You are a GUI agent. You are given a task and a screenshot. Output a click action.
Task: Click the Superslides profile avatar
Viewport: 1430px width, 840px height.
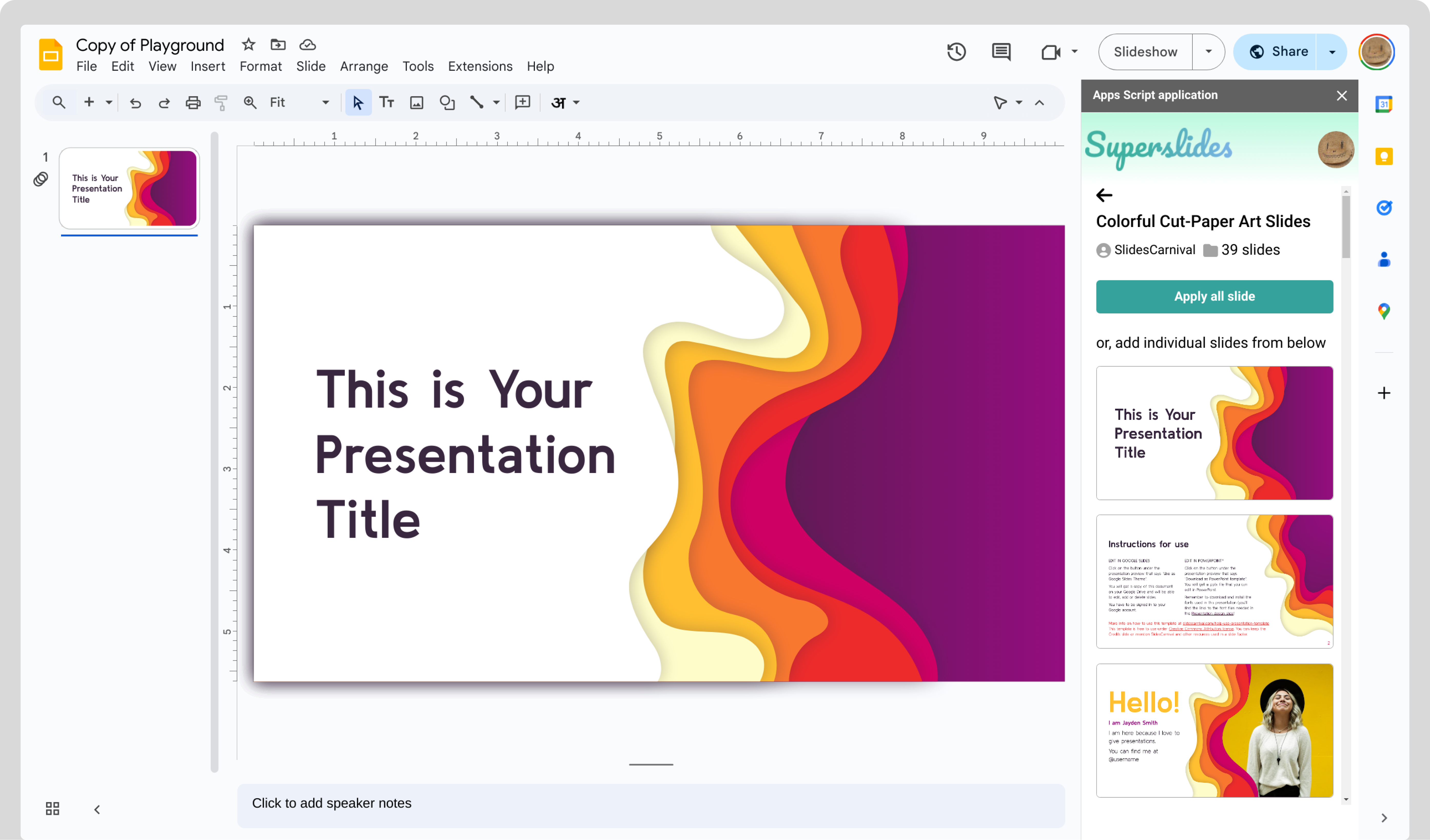point(1335,150)
